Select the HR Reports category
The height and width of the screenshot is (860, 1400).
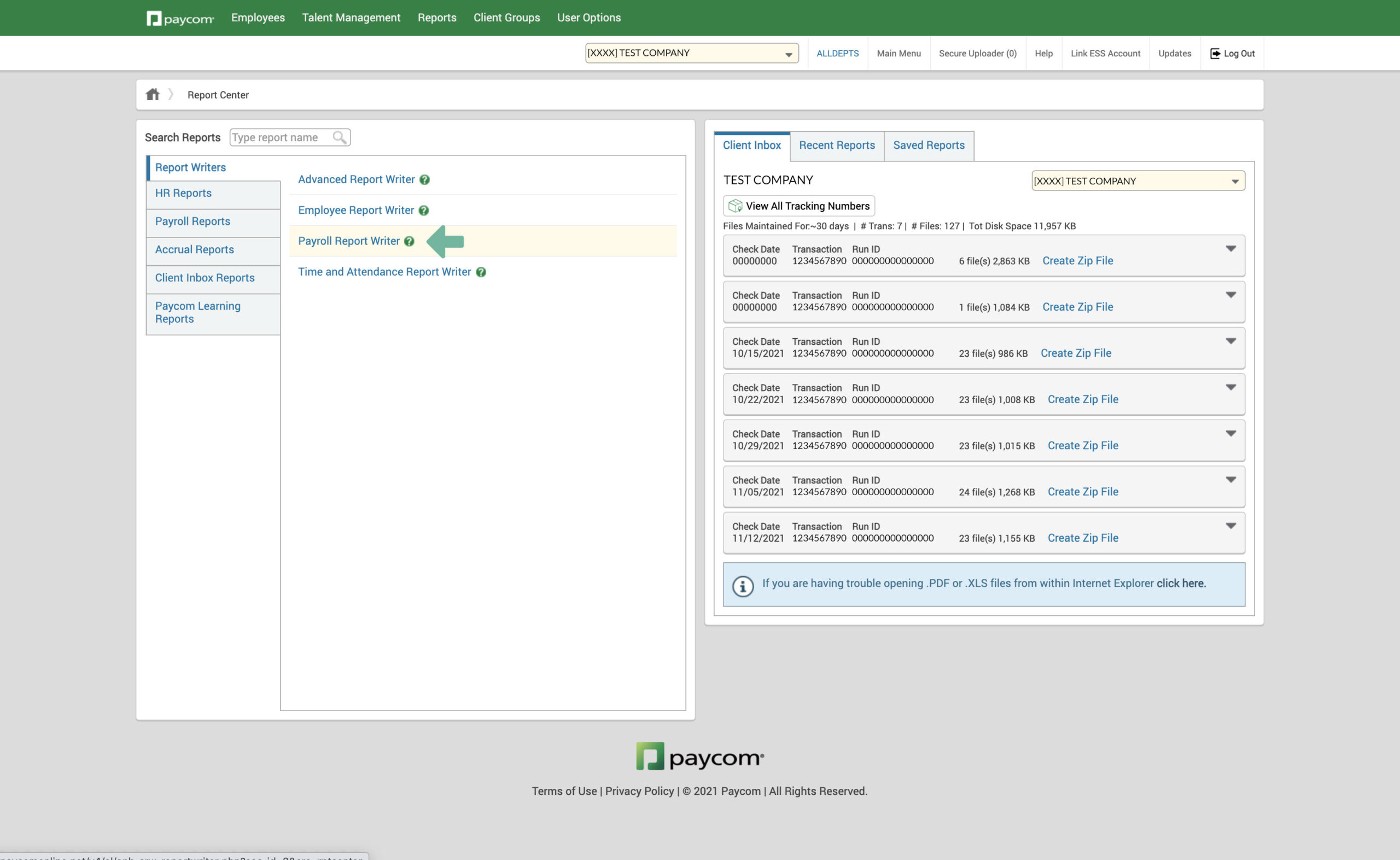(213, 194)
